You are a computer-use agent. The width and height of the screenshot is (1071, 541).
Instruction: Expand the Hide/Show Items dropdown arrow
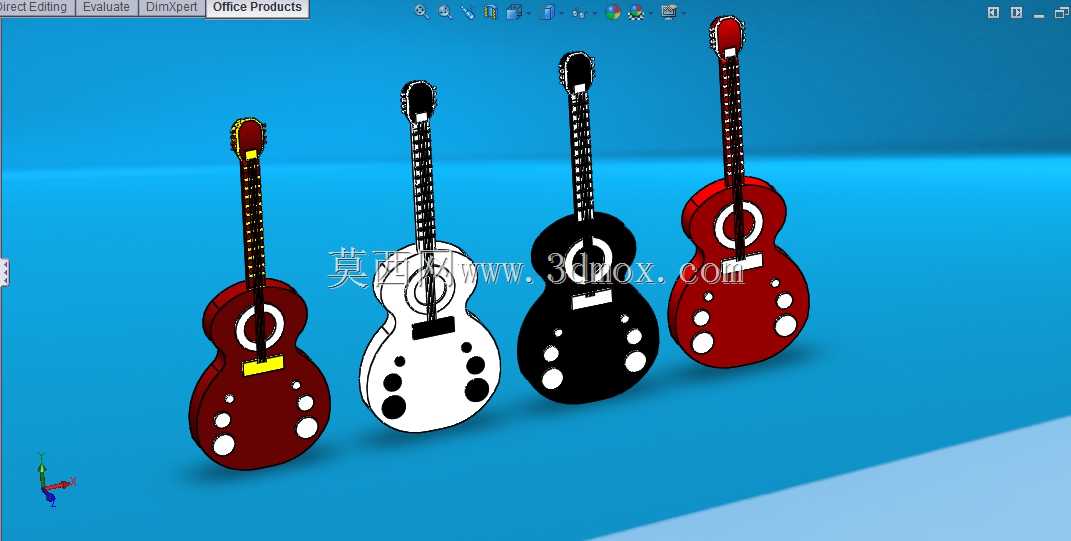tap(594, 13)
